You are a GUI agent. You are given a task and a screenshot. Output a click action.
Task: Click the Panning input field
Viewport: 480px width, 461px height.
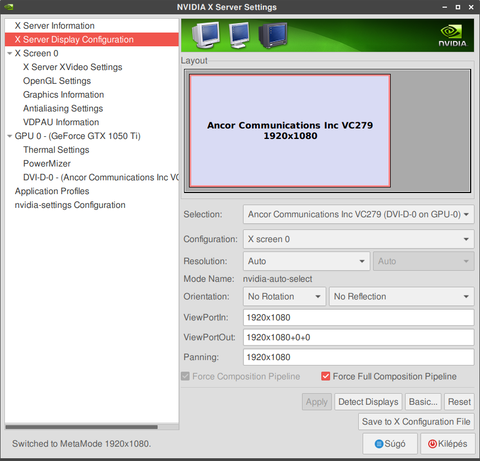(358, 357)
